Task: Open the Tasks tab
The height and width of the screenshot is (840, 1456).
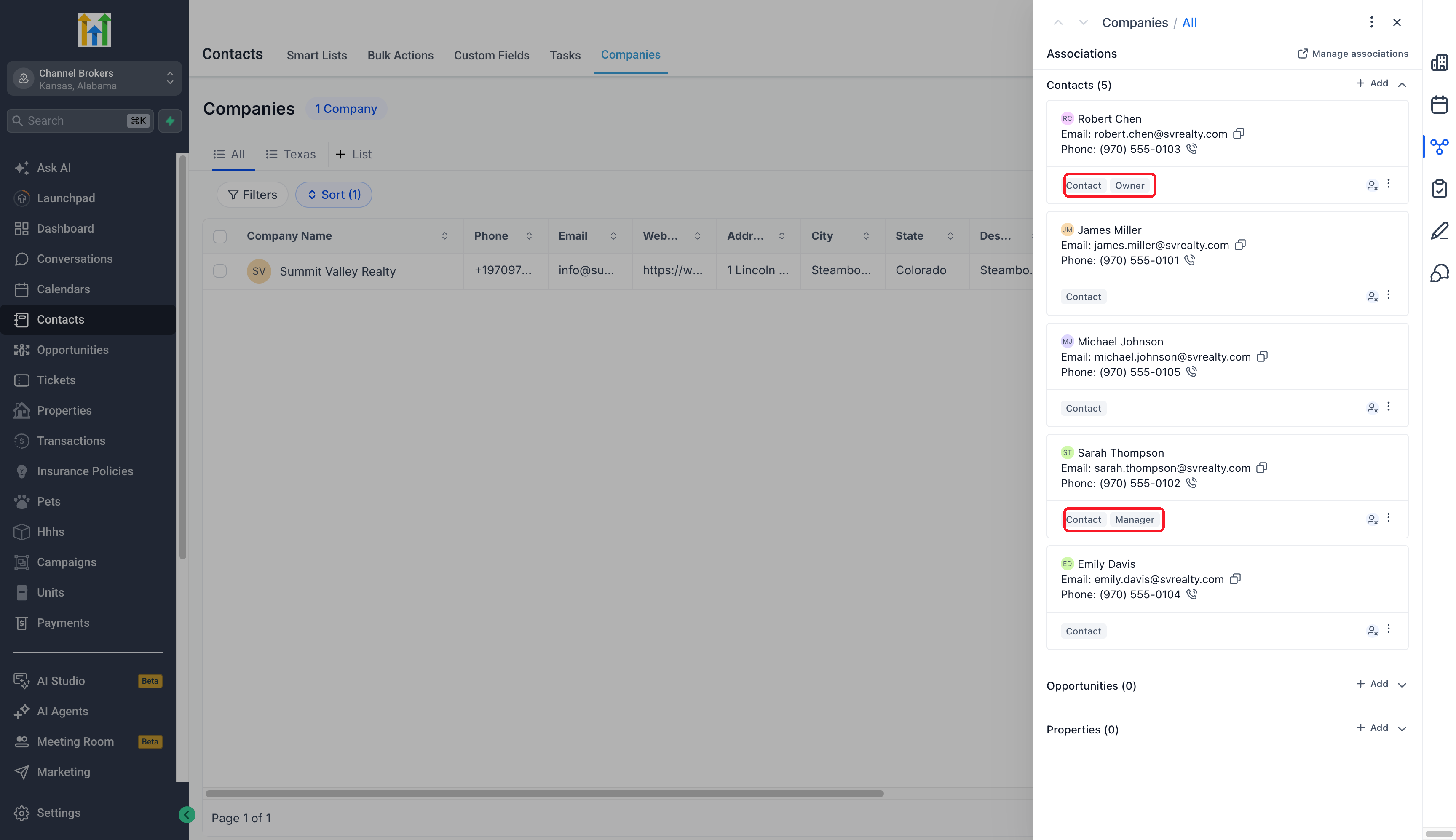Action: [x=565, y=55]
